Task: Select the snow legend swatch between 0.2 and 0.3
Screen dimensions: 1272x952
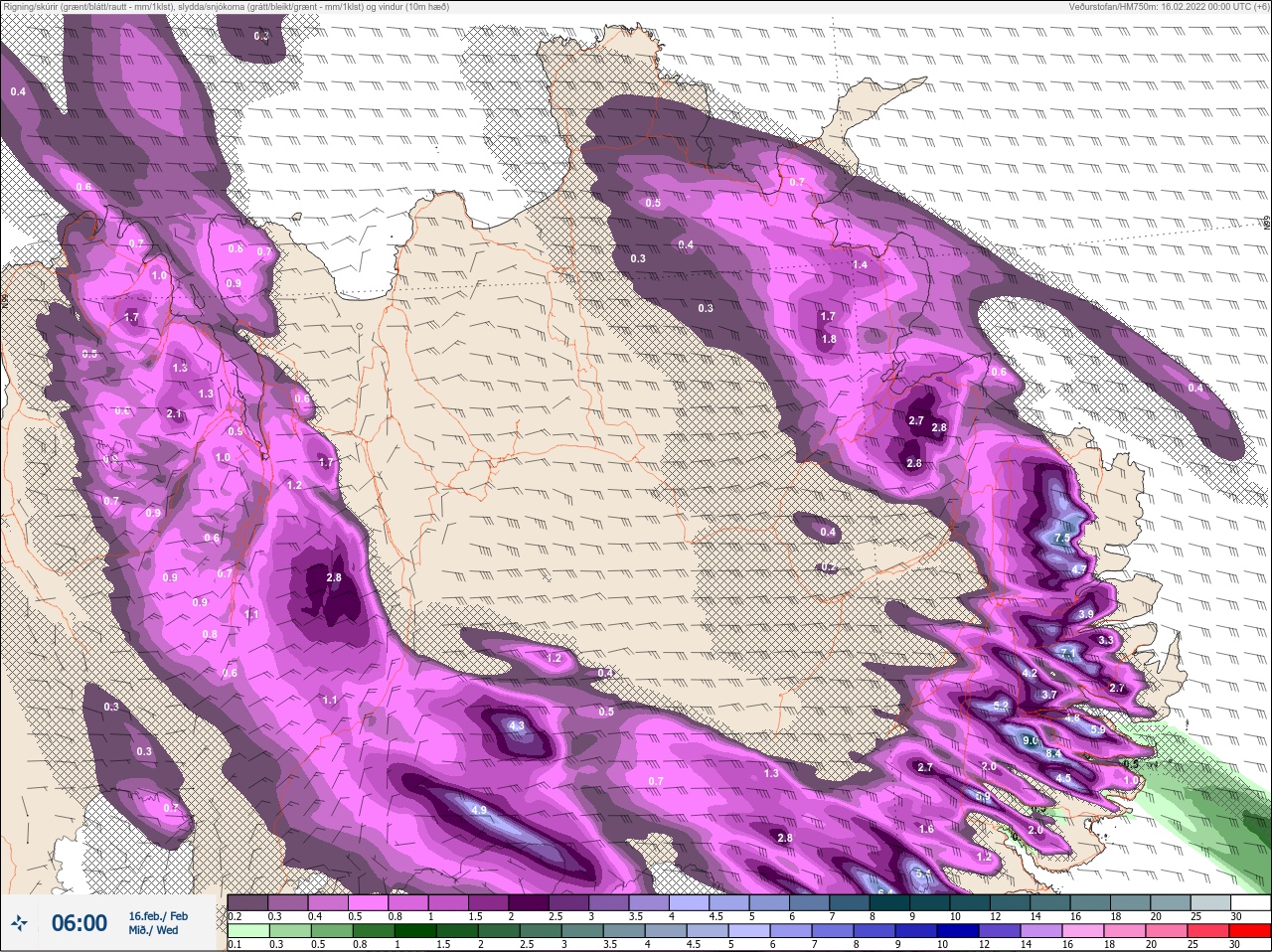Action: click(248, 903)
